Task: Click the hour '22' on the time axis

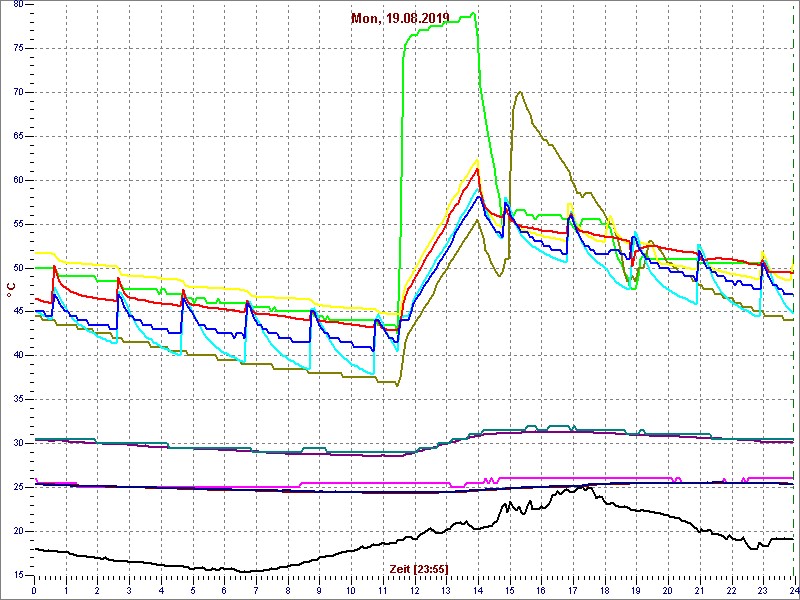Action: [731, 591]
